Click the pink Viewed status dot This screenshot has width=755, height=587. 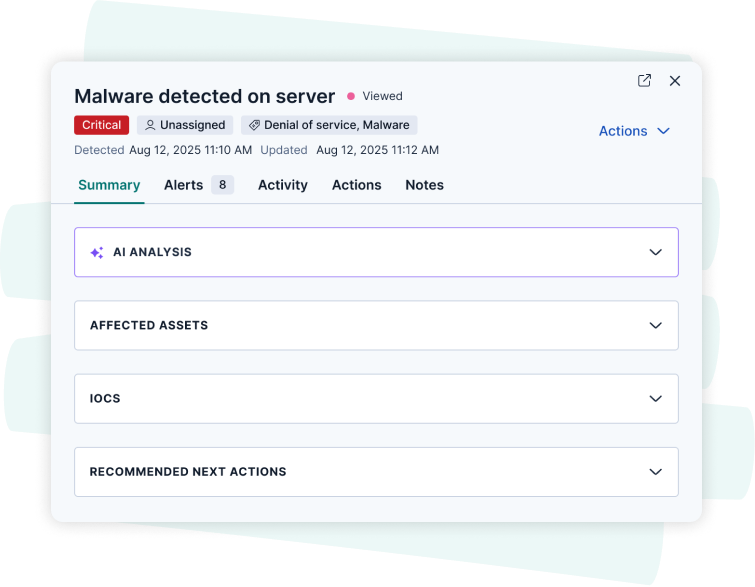point(351,96)
